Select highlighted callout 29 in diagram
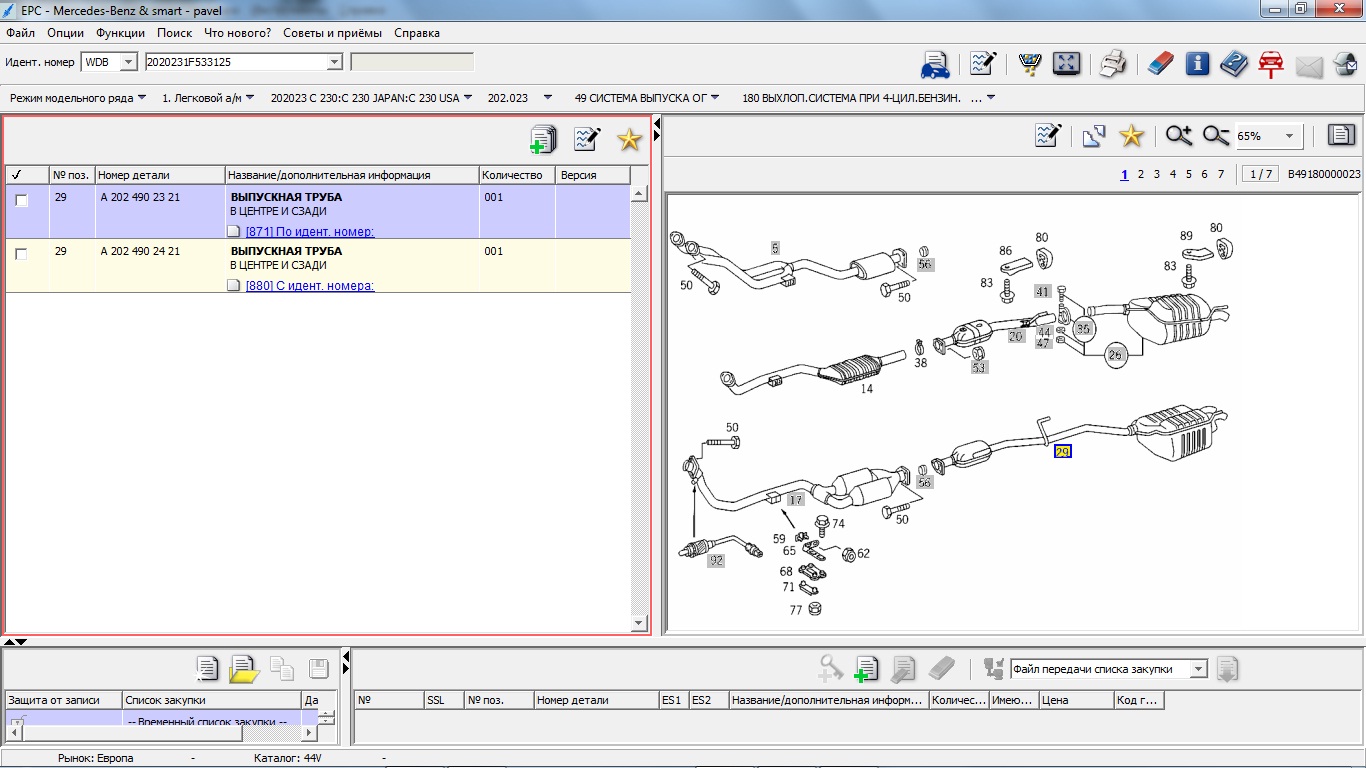Screen dimensions: 1366x768 [1062, 452]
